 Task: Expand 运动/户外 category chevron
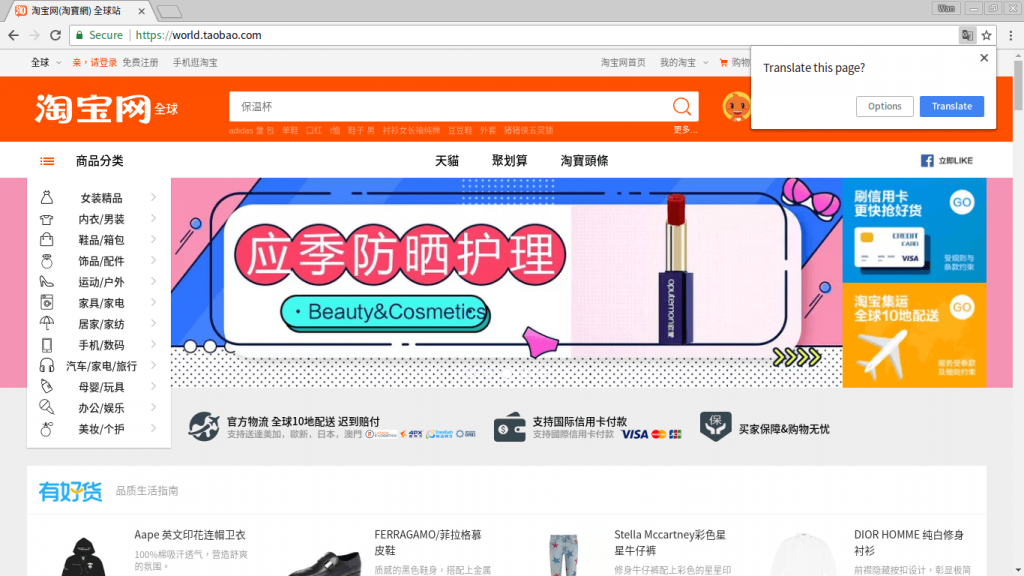(153, 281)
